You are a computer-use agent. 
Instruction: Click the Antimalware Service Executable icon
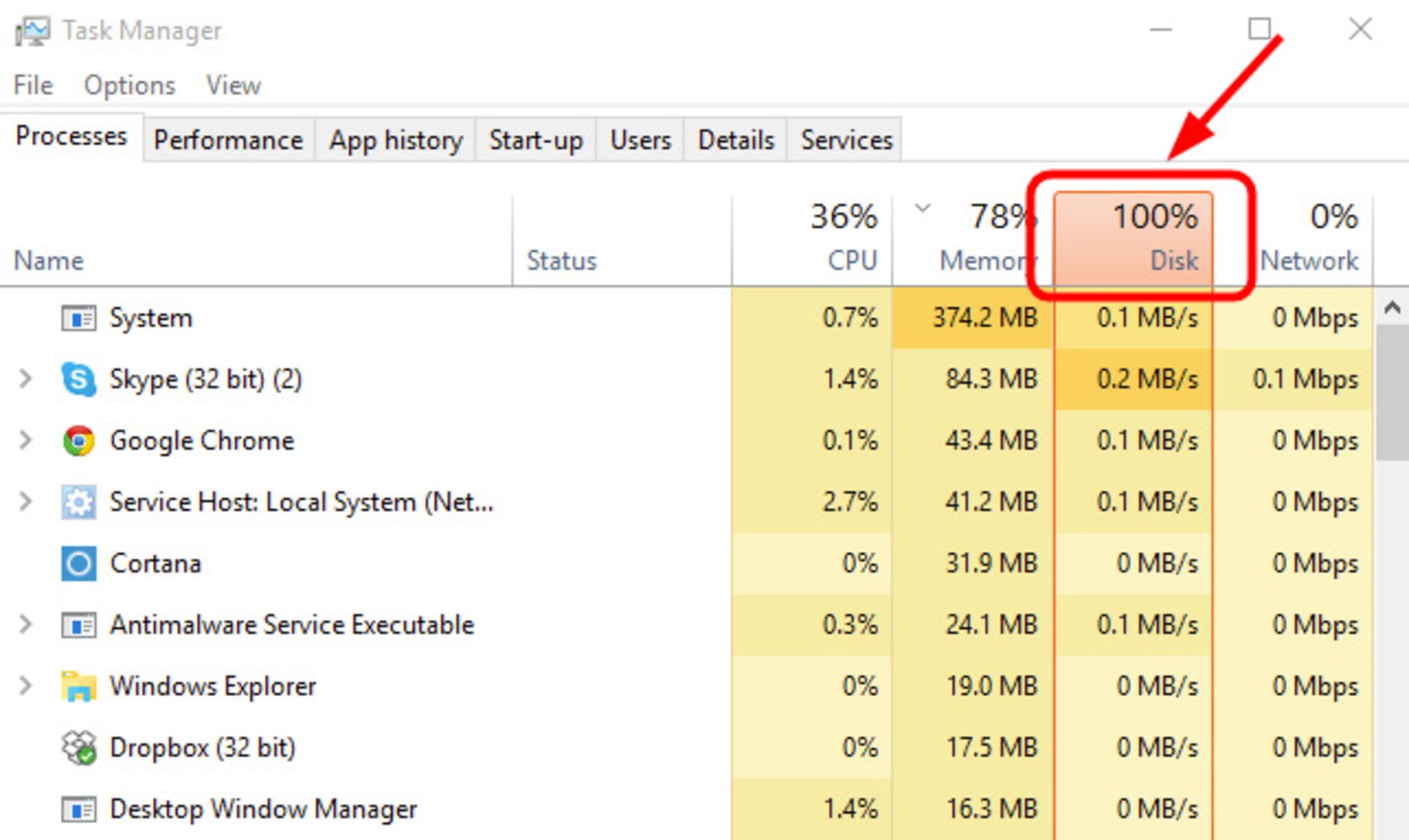79,624
